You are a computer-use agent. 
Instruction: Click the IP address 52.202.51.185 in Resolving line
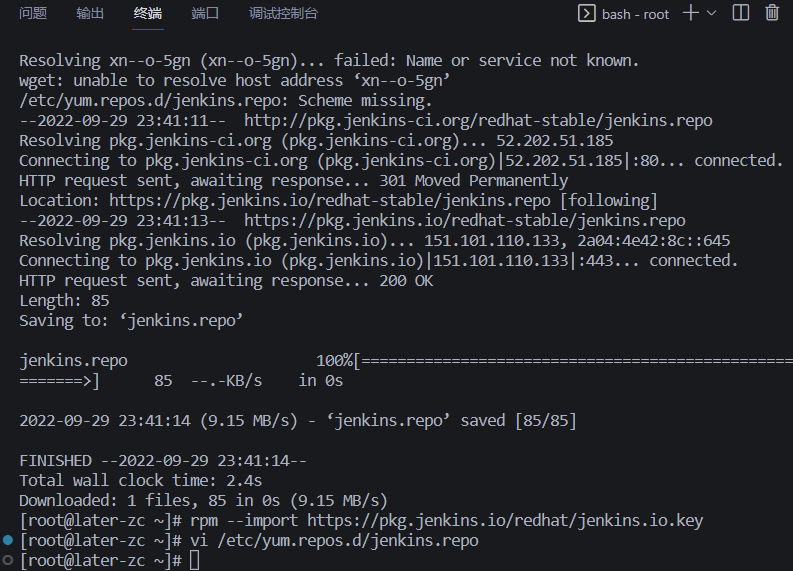[554, 141]
